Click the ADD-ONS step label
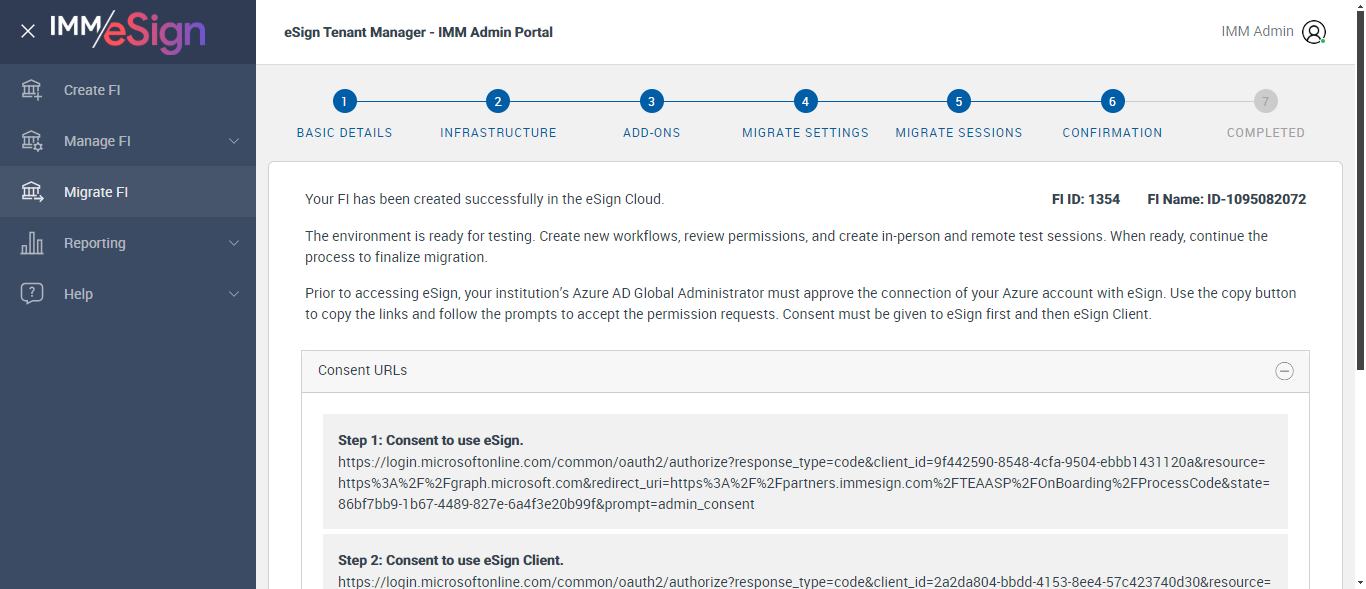1366x589 pixels. pyautogui.click(x=652, y=133)
